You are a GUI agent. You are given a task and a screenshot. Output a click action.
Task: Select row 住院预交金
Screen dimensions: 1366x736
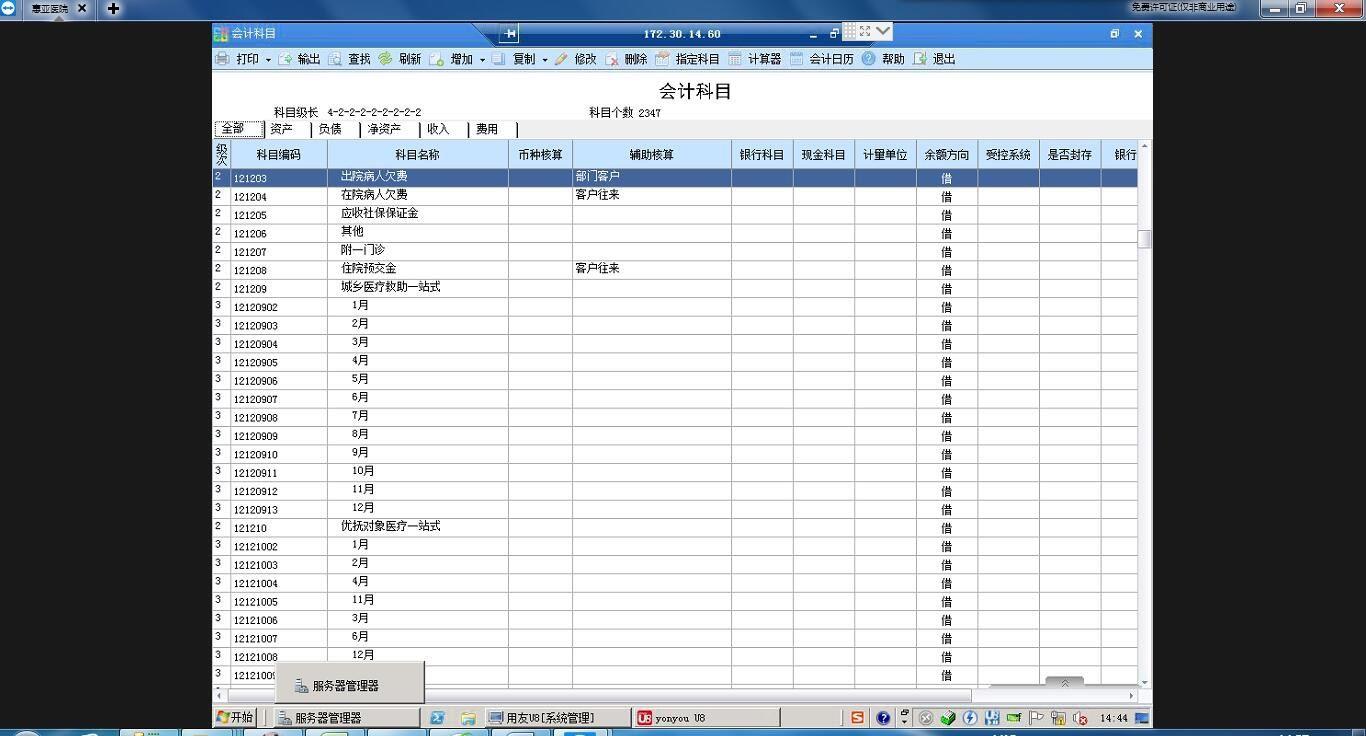tap(675, 270)
